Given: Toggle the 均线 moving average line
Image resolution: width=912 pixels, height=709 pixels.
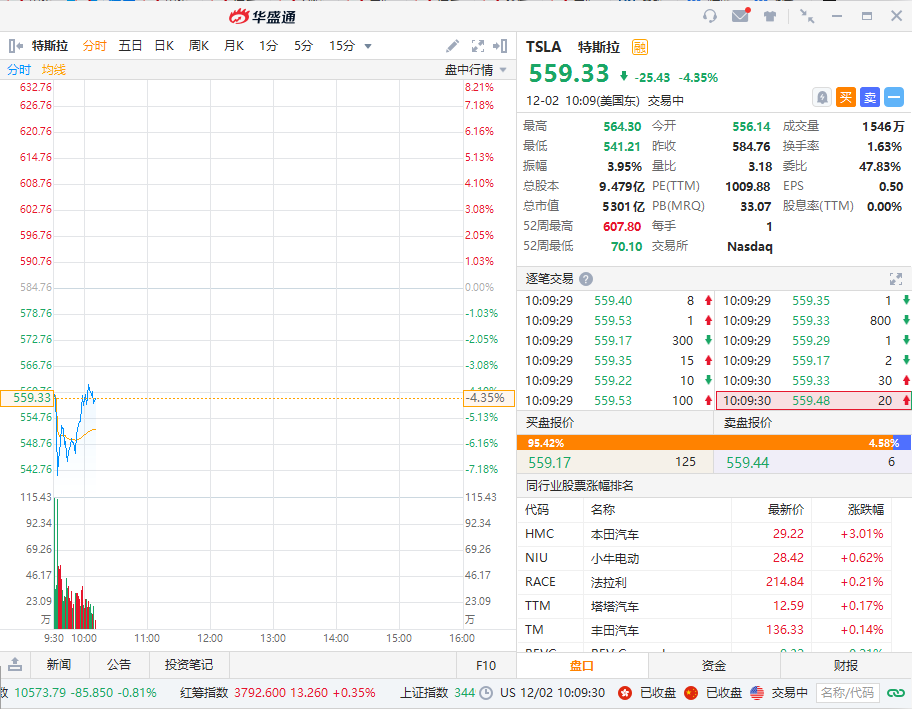Looking at the screenshot, I should tap(54, 70).
